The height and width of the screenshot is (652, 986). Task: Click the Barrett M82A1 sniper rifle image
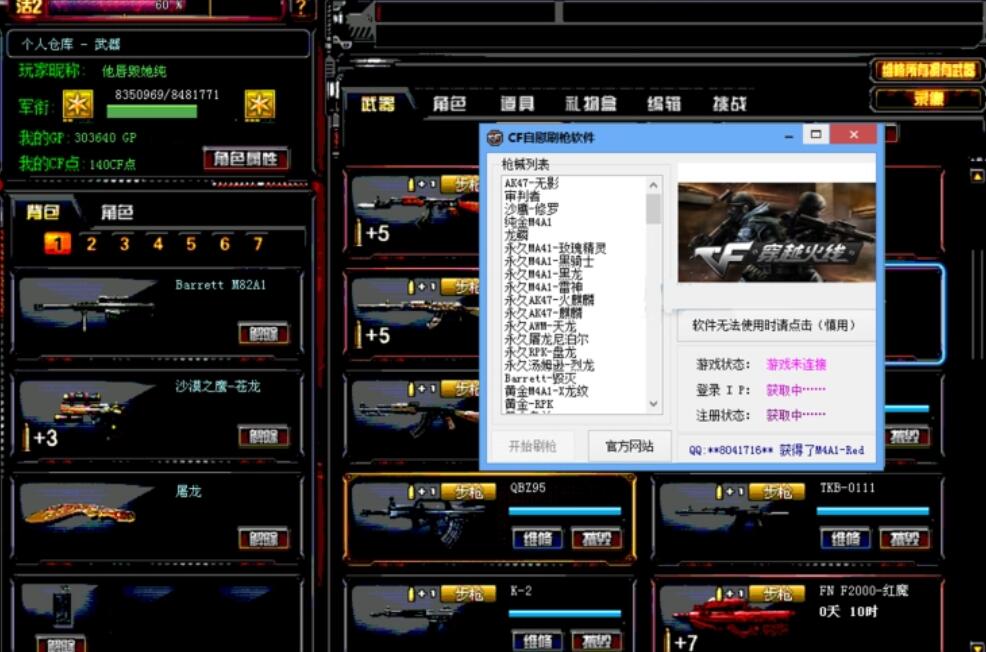point(93,308)
